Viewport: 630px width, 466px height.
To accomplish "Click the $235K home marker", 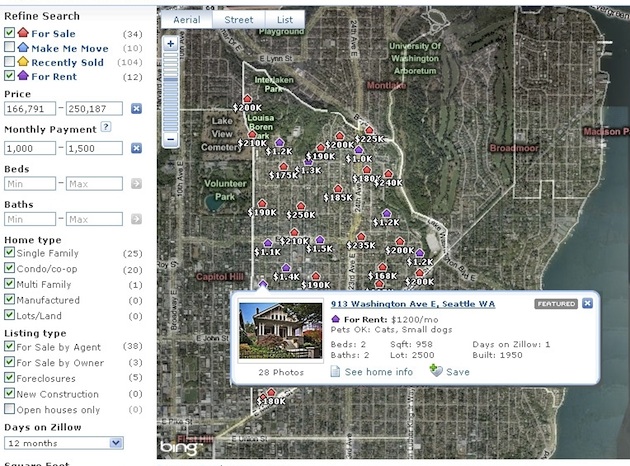I will pos(361,236).
